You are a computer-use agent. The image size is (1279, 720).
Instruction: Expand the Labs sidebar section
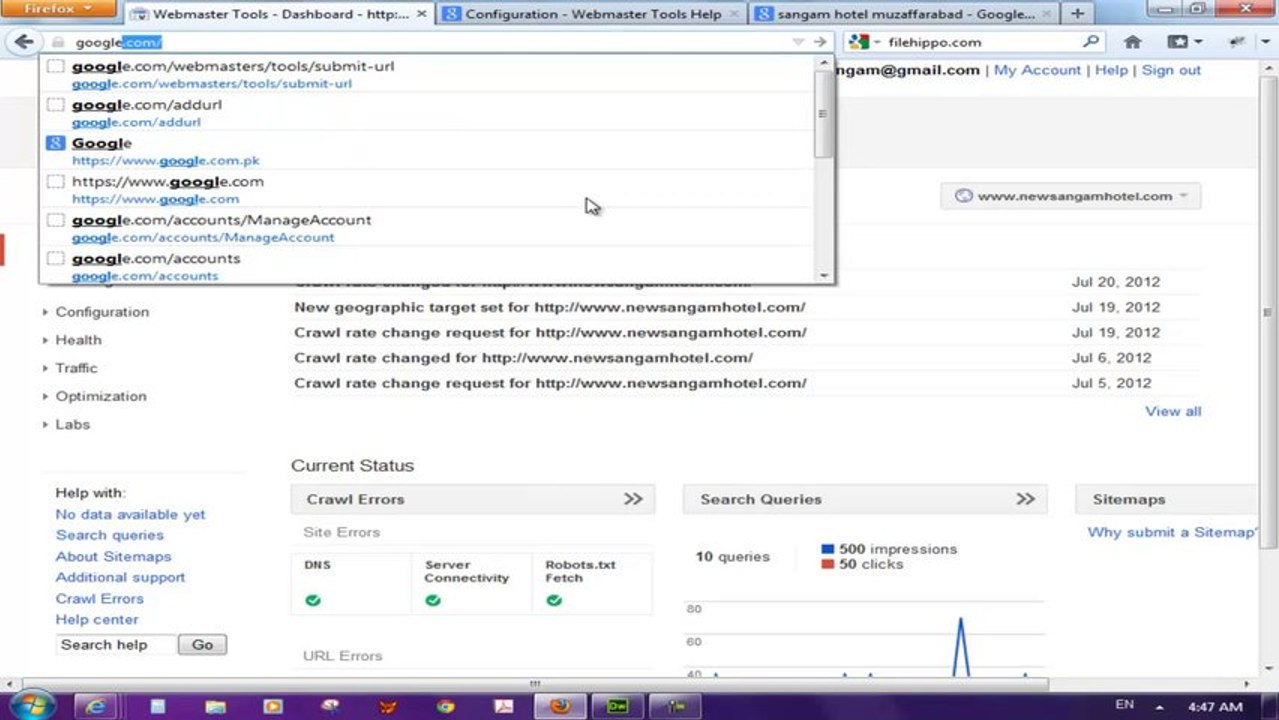72,424
